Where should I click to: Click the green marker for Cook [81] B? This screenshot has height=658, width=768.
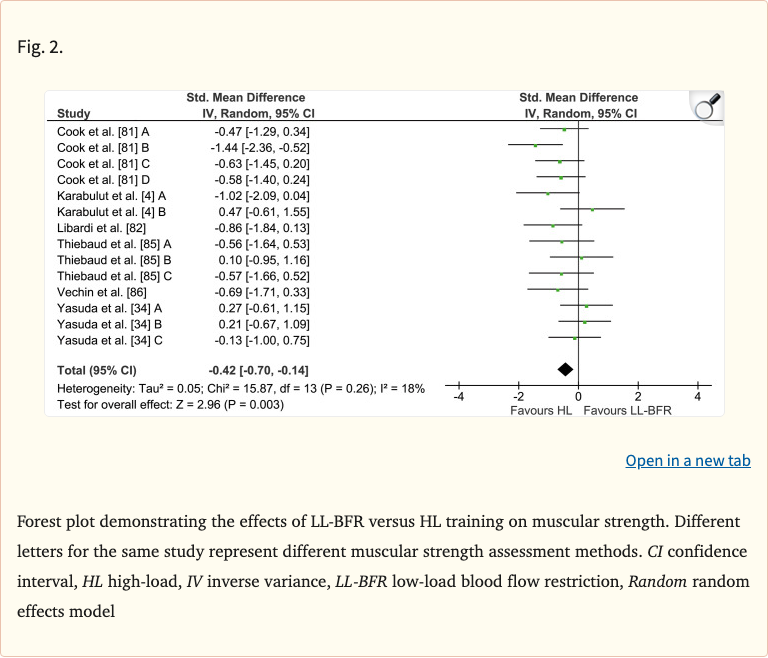535,146
